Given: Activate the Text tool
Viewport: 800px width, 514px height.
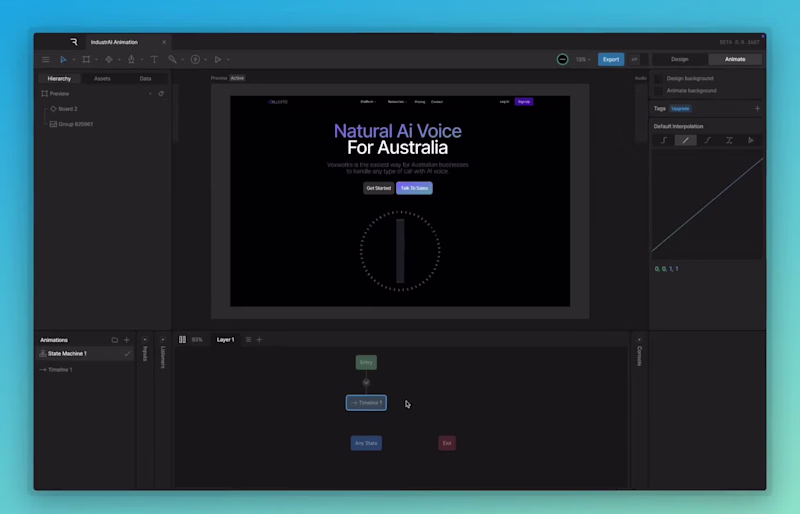Looking at the screenshot, I should click(154, 60).
